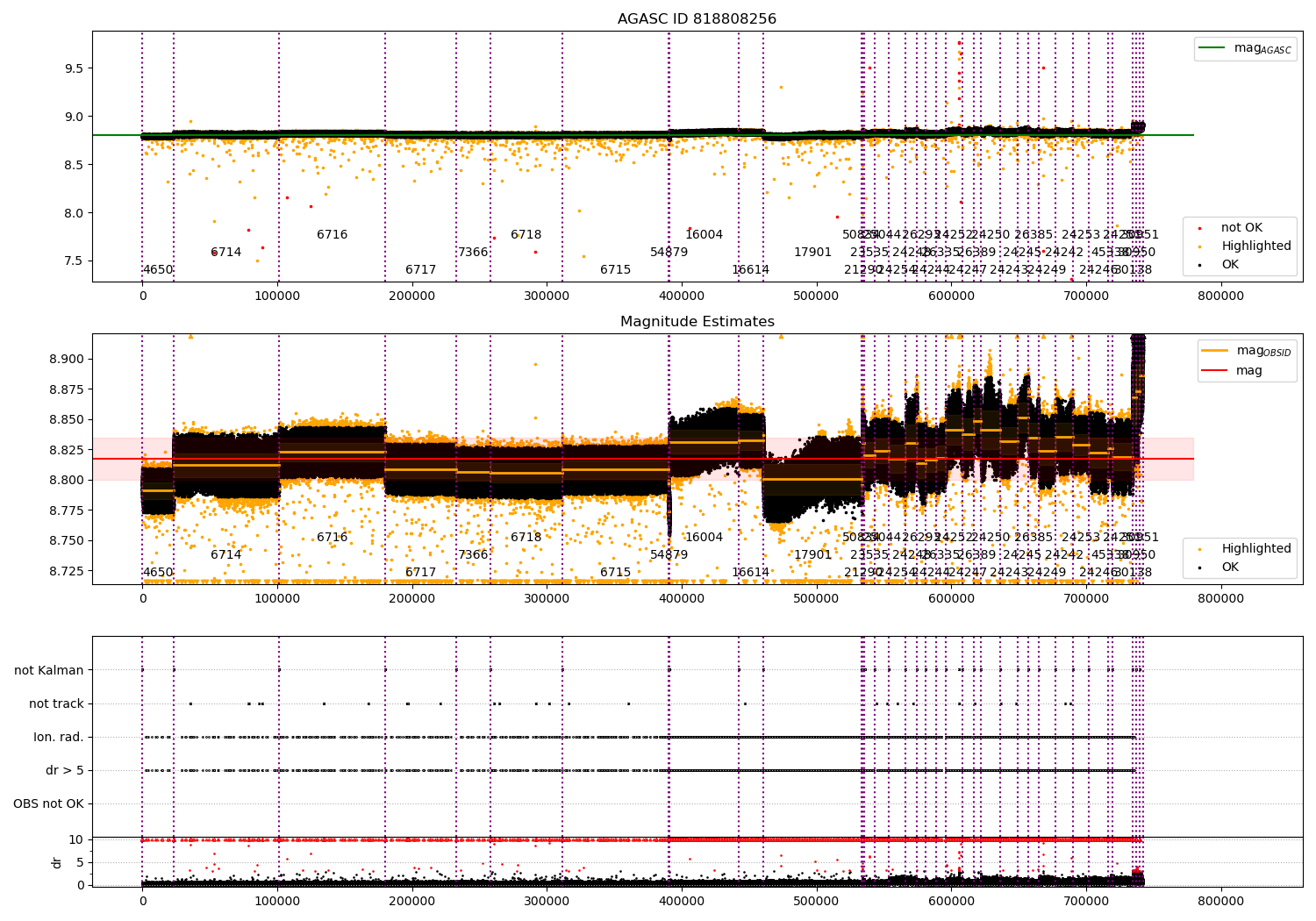Viewport: 1316px width, 921px height.
Task: Click obsid label 6718 in the Magnitude Estimates plot
Action: point(526,538)
